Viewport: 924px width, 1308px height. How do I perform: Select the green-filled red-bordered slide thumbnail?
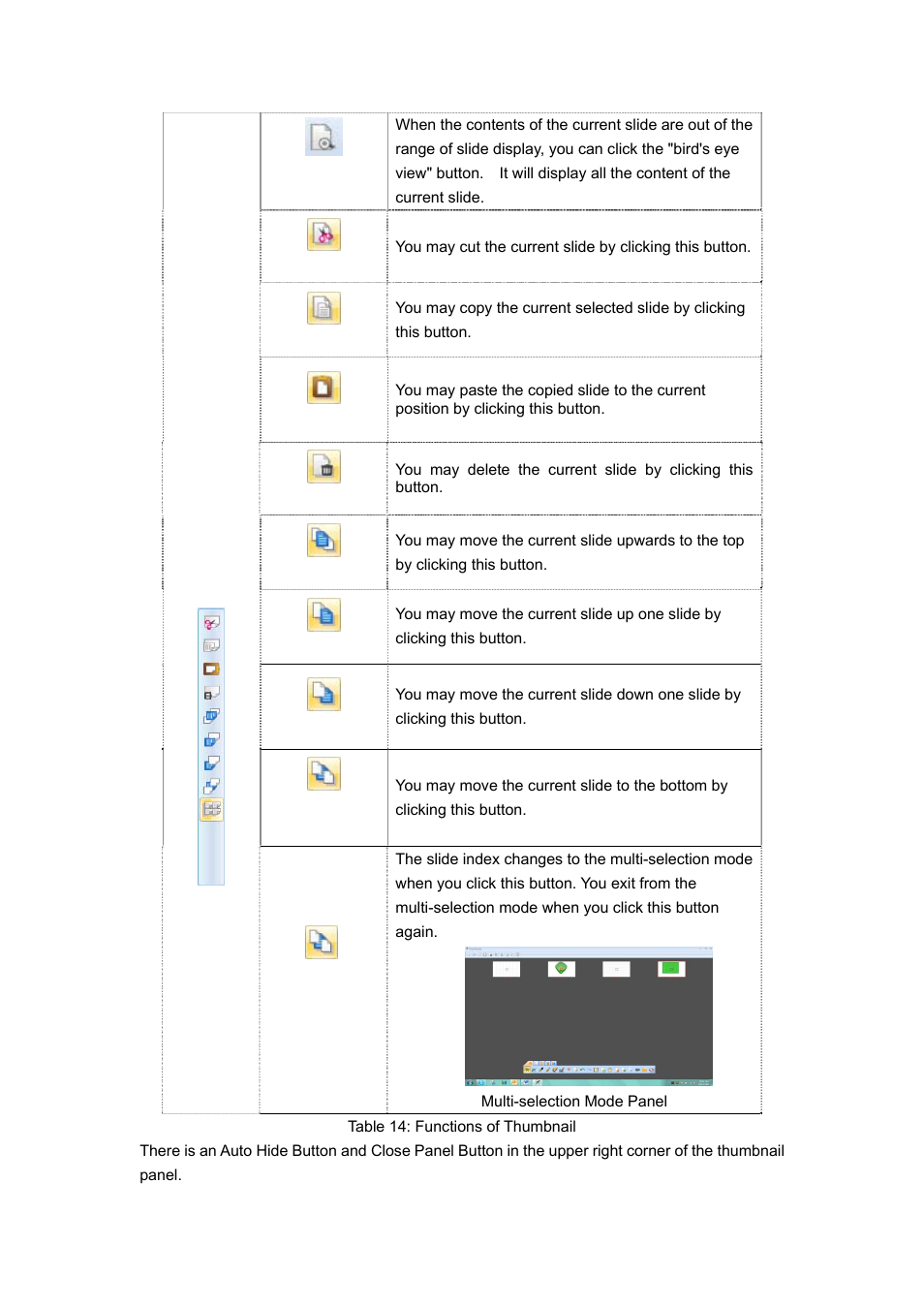pyautogui.click(x=671, y=969)
